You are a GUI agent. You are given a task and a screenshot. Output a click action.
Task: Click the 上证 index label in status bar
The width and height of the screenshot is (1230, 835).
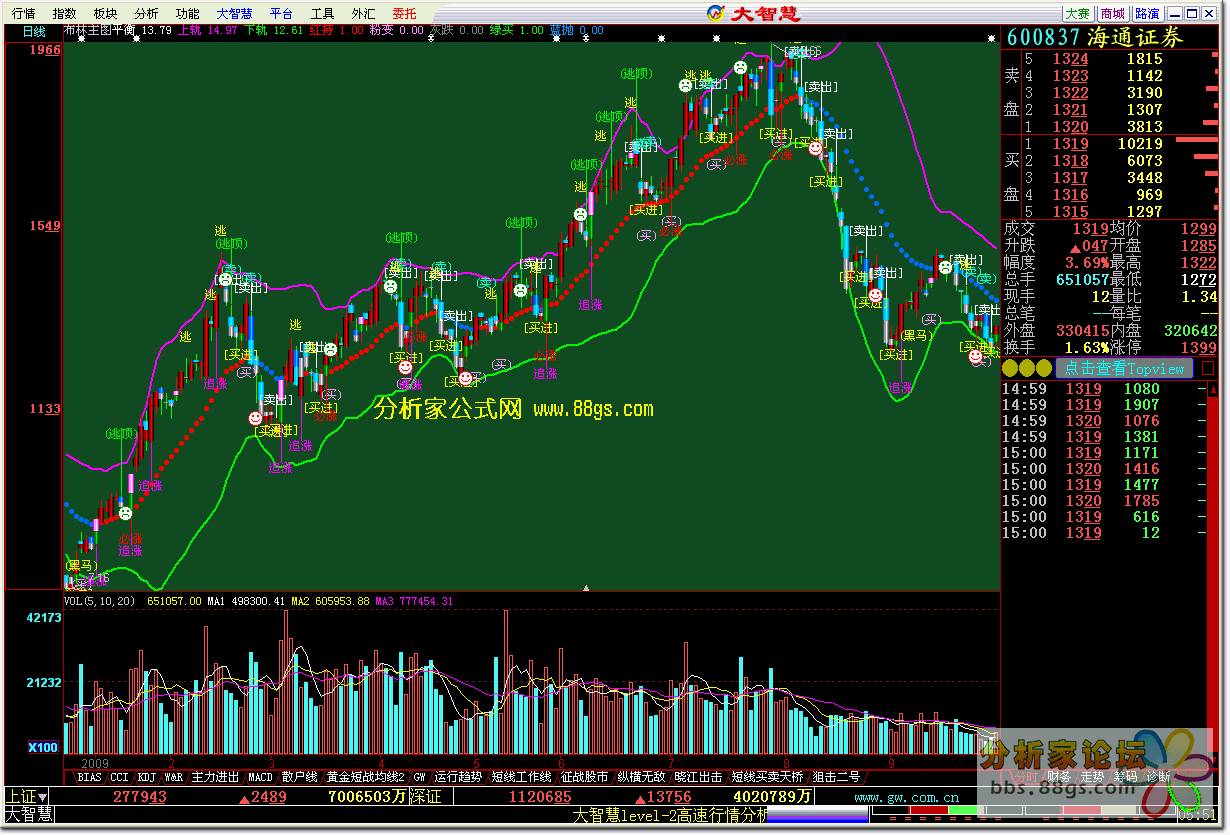click(22, 797)
